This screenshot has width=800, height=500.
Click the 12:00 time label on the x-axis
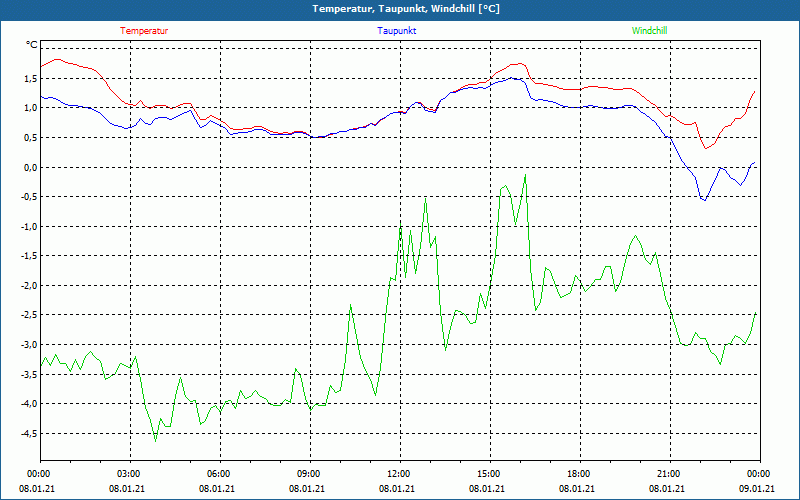(397, 474)
